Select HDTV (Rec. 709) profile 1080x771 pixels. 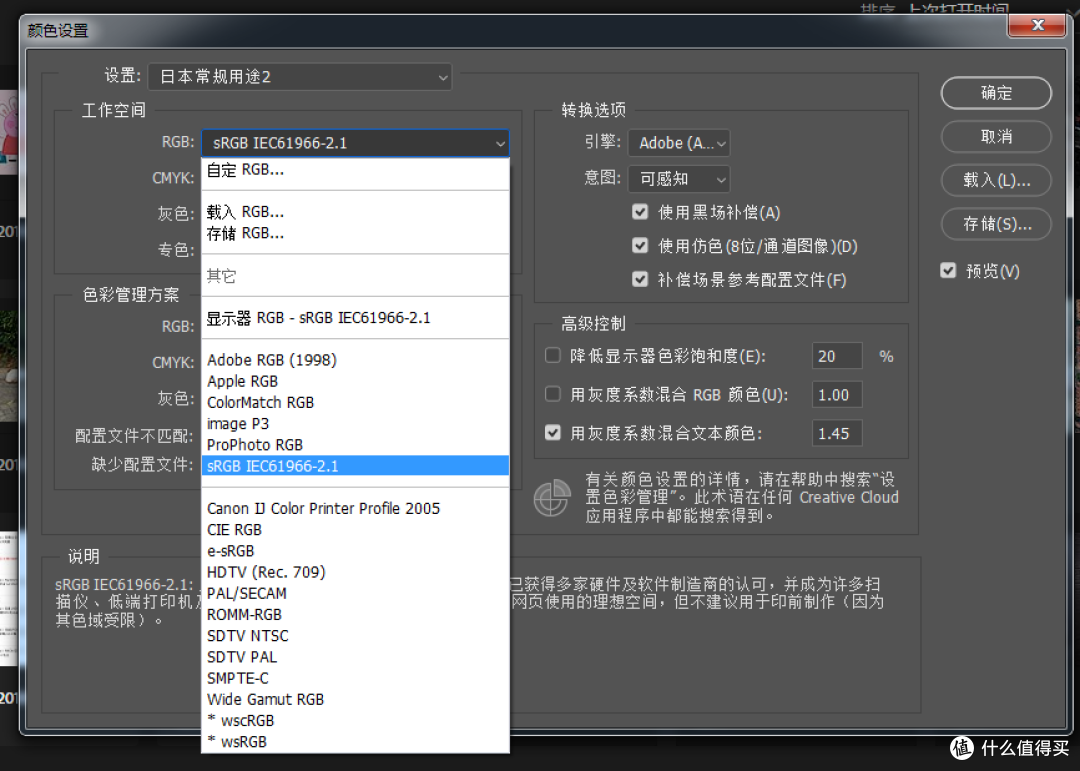click(x=355, y=572)
